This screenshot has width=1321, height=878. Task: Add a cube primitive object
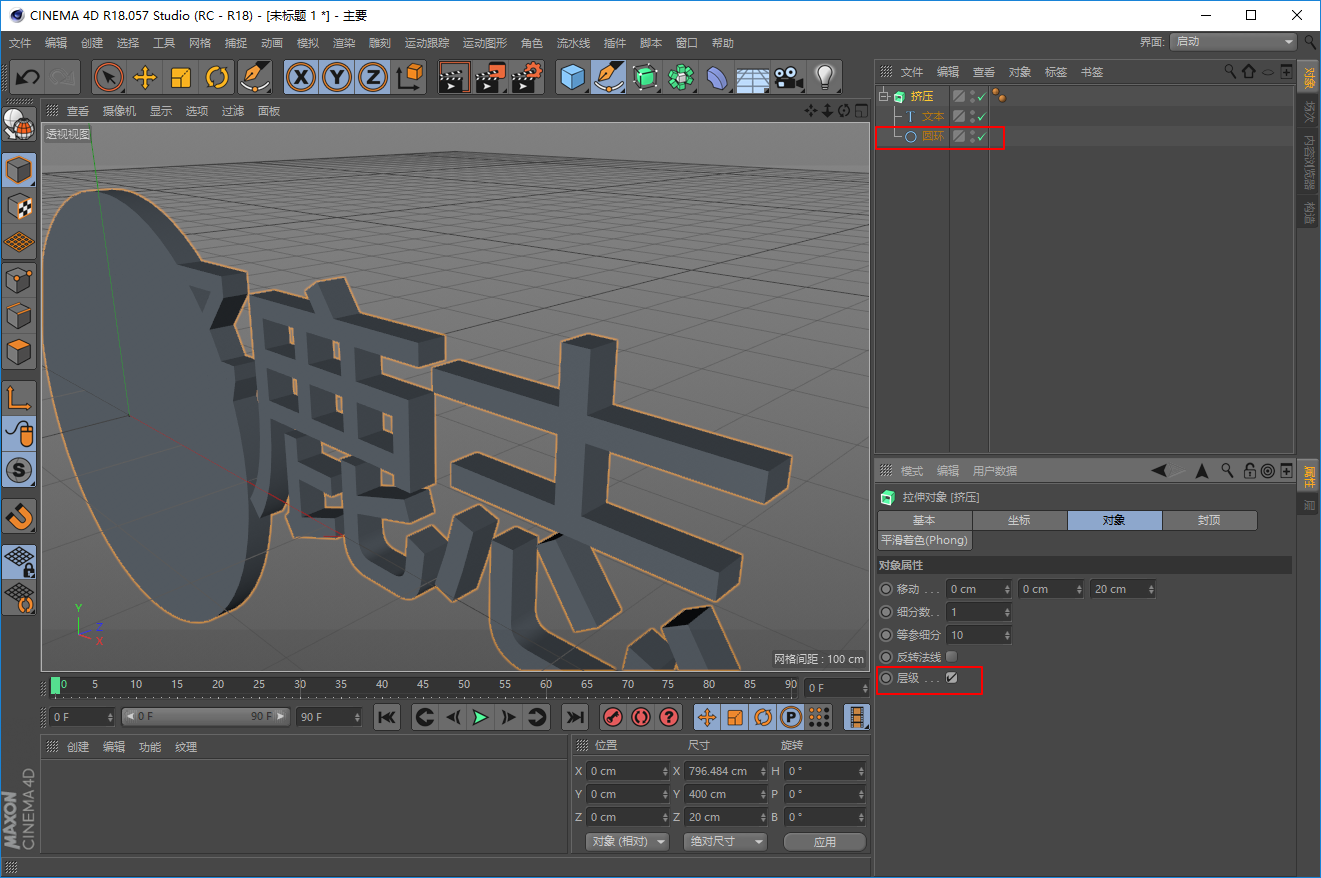click(x=573, y=77)
